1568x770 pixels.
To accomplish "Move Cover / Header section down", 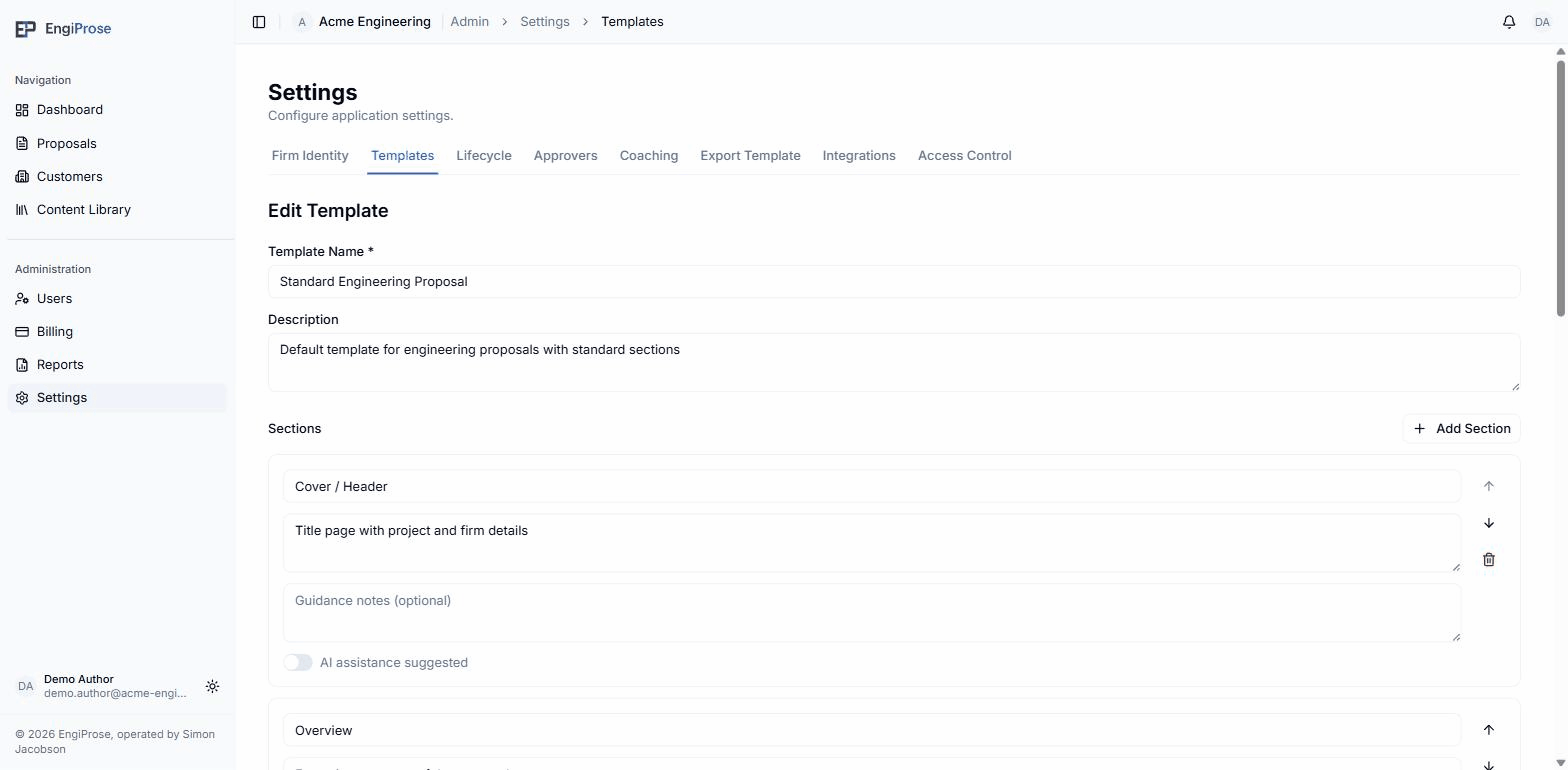I will [1489, 523].
